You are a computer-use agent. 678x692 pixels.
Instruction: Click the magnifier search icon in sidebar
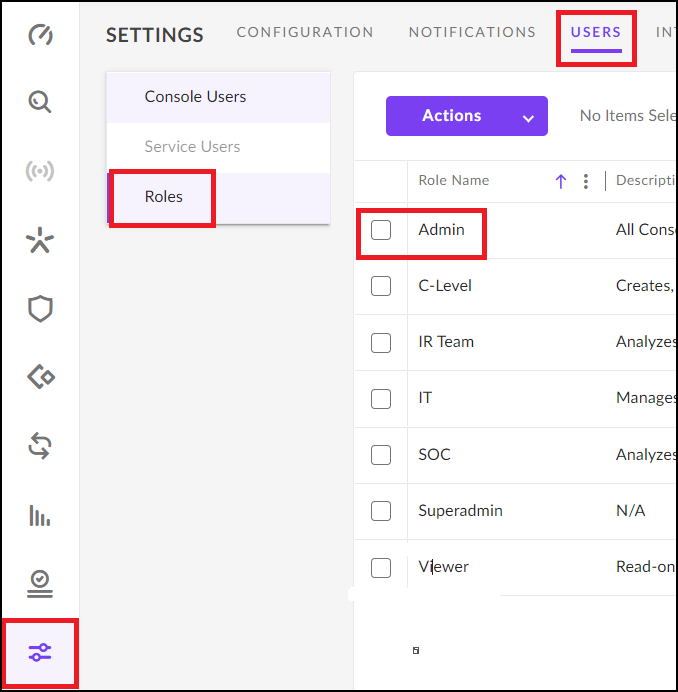pyautogui.click(x=40, y=102)
